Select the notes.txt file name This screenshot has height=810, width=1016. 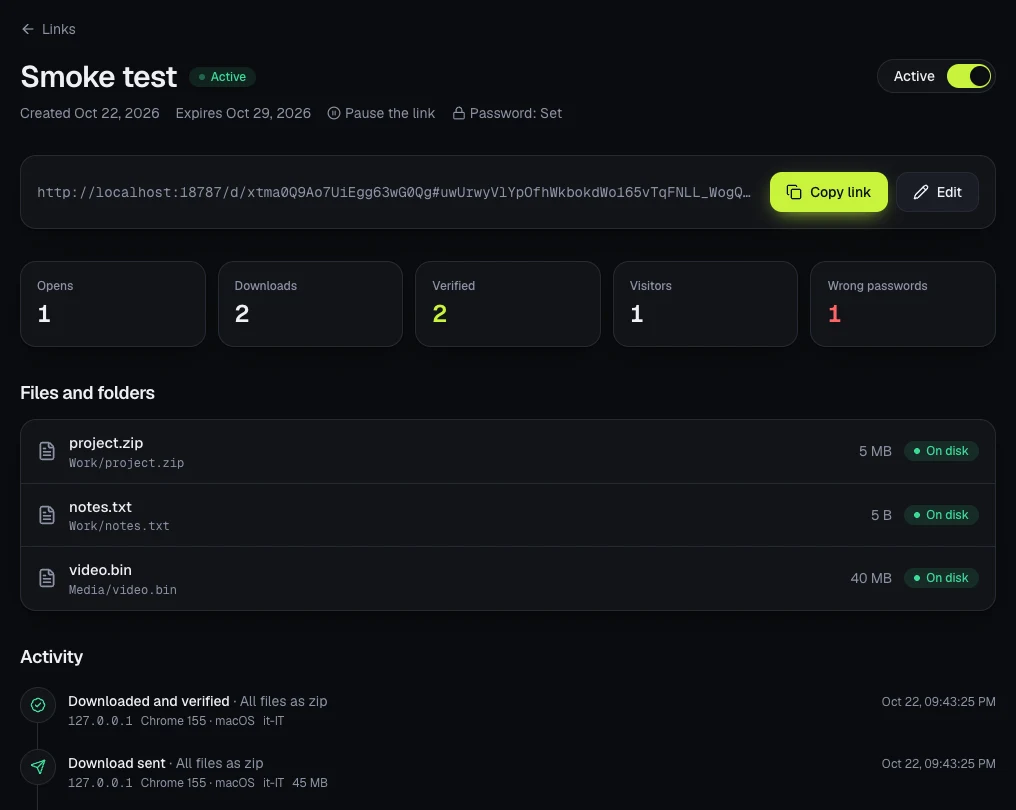100,507
